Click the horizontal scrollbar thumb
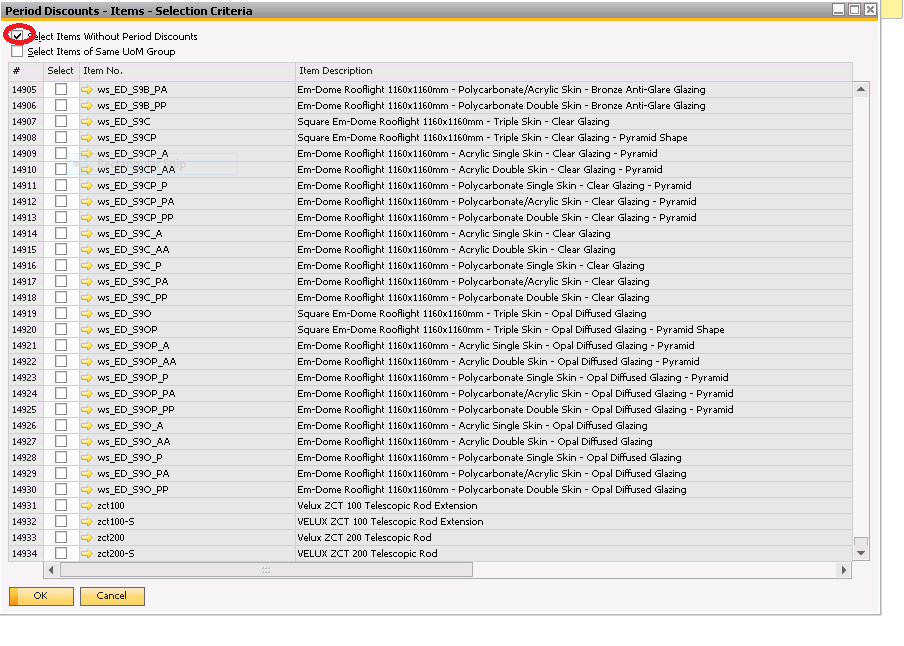The height and width of the screenshot is (646, 904). click(266, 570)
